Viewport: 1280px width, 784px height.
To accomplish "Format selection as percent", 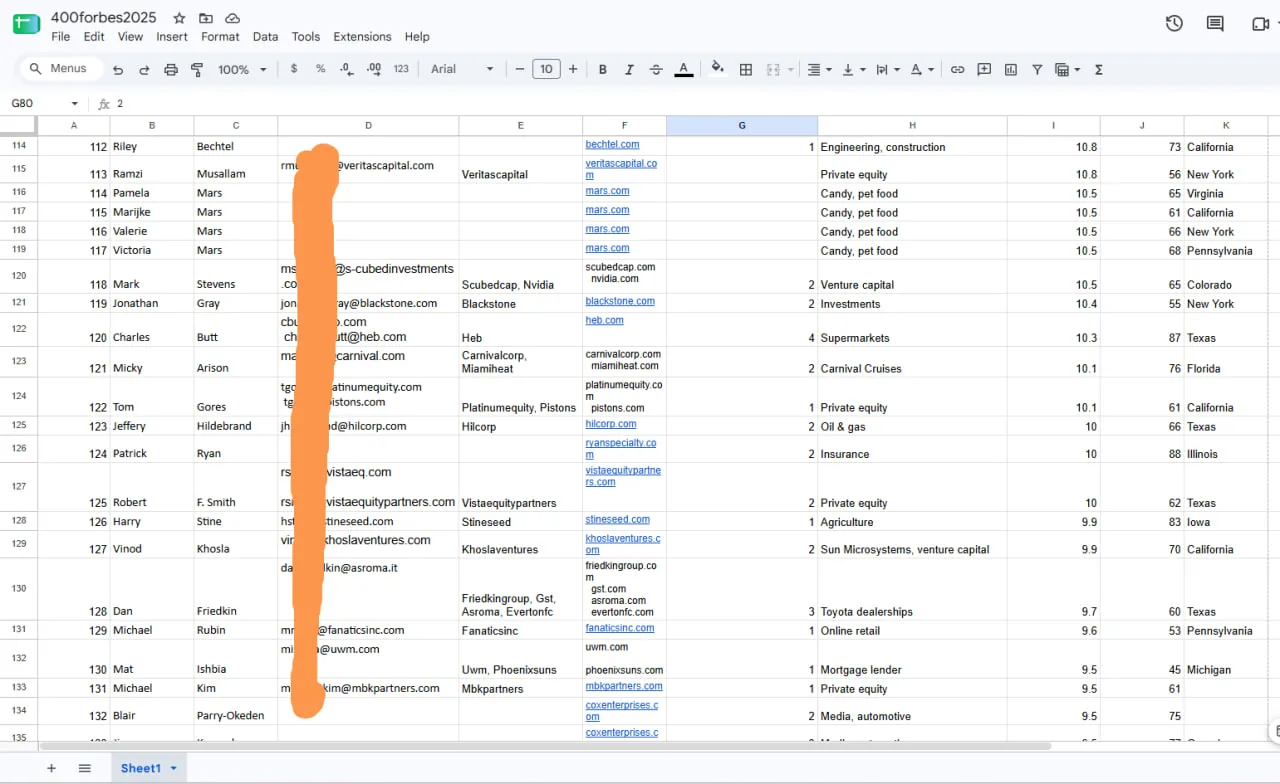I will click(320, 69).
